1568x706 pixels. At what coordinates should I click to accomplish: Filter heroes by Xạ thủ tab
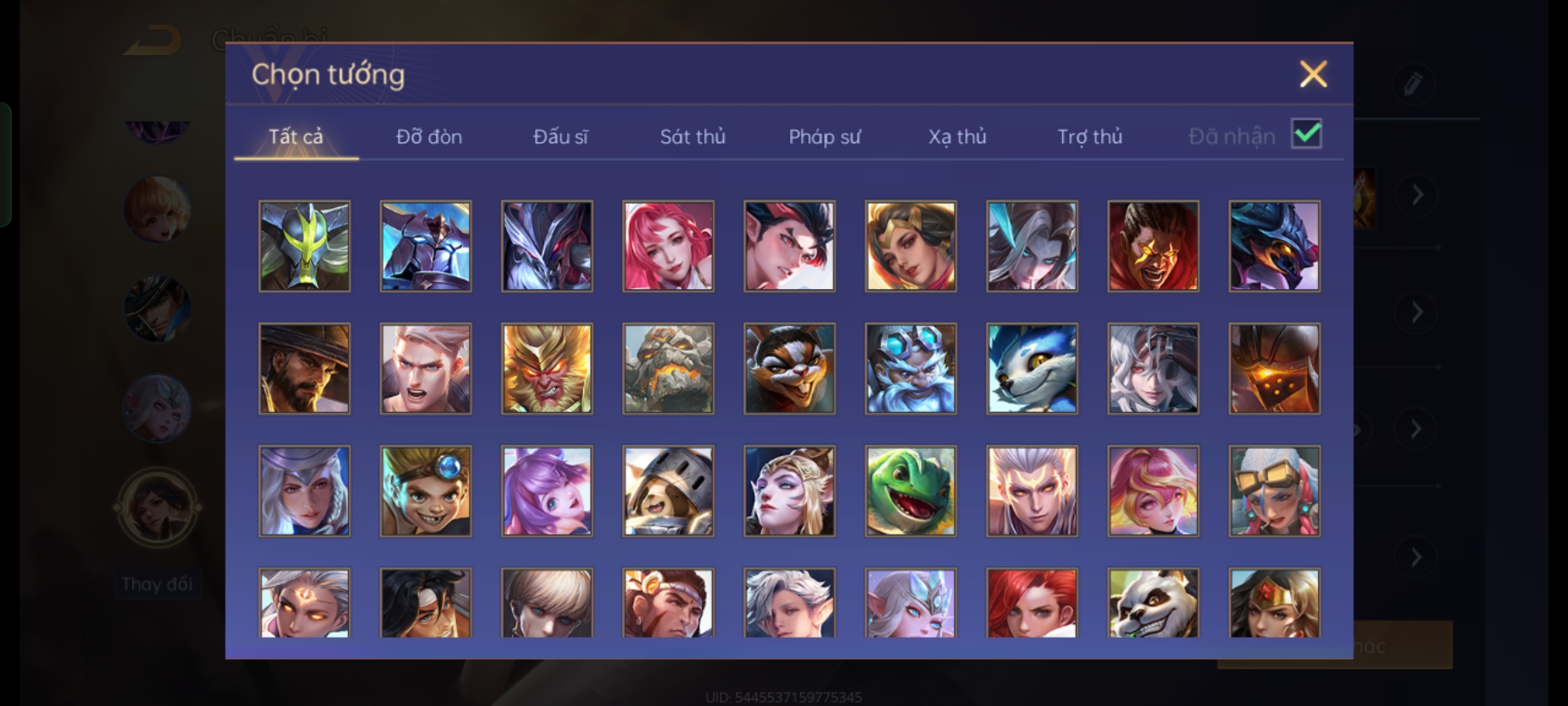(x=957, y=137)
